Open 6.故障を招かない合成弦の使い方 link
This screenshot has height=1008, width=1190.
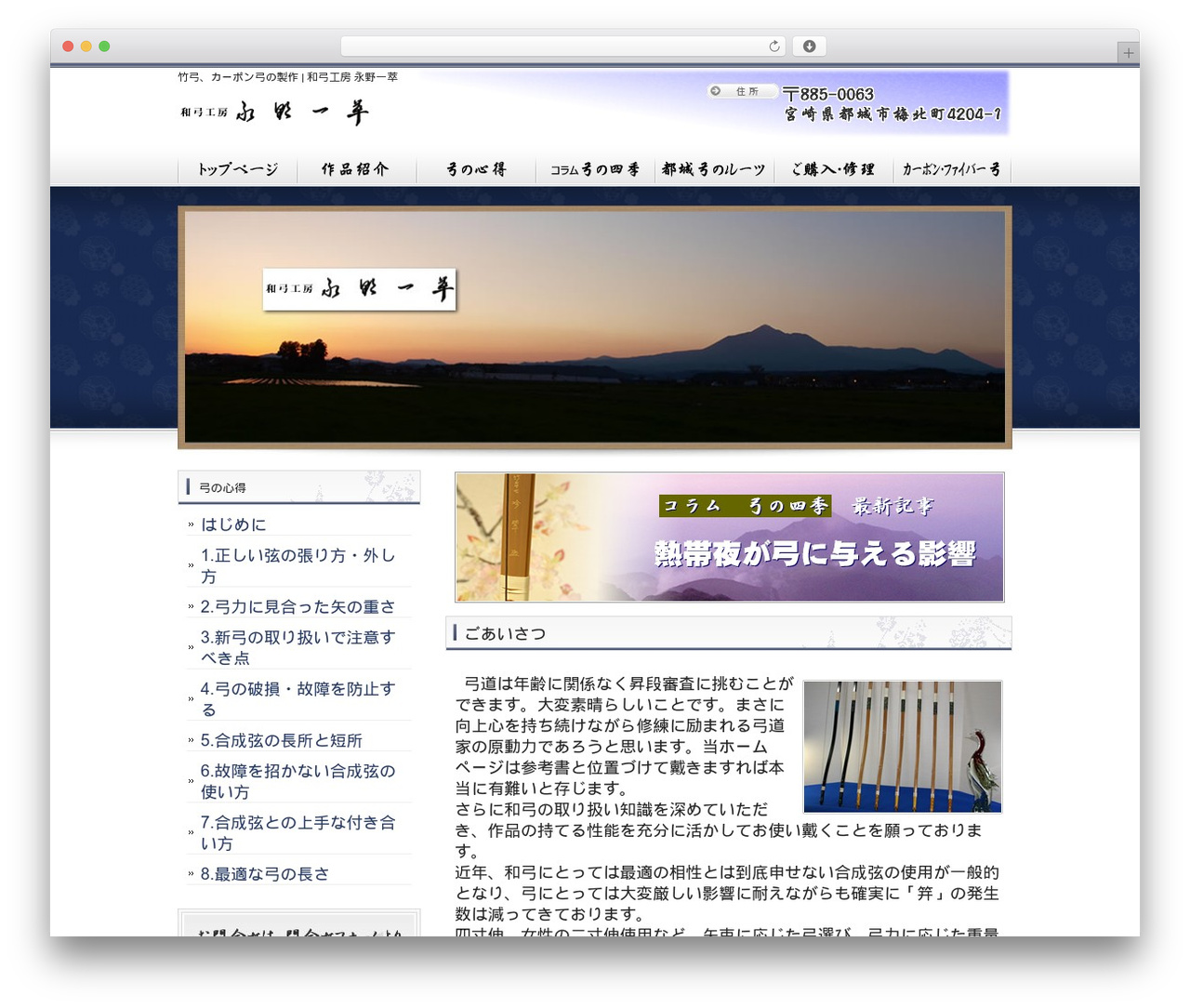coord(298,781)
